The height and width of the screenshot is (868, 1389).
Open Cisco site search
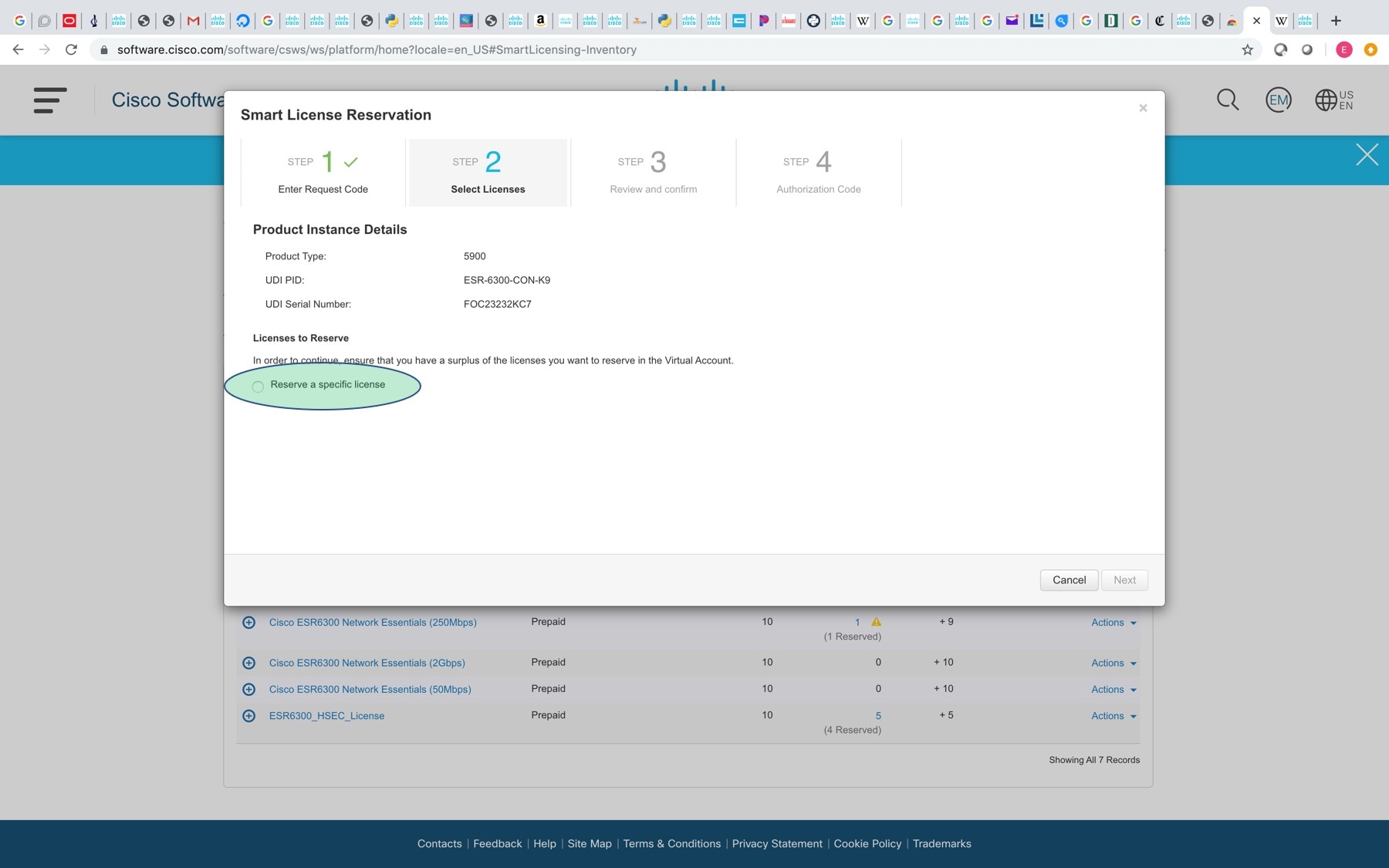pos(1228,100)
